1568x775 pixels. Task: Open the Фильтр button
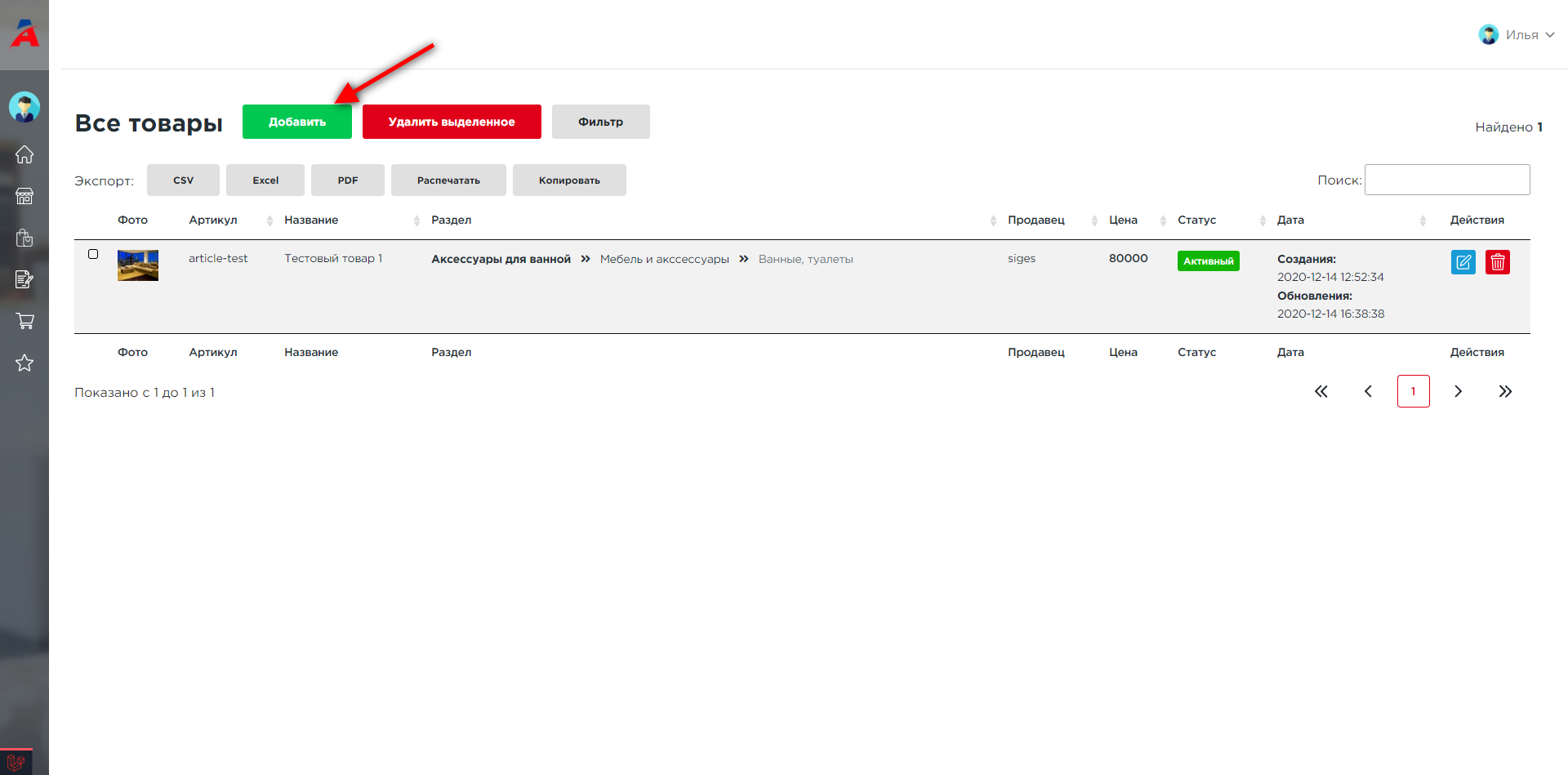point(601,122)
